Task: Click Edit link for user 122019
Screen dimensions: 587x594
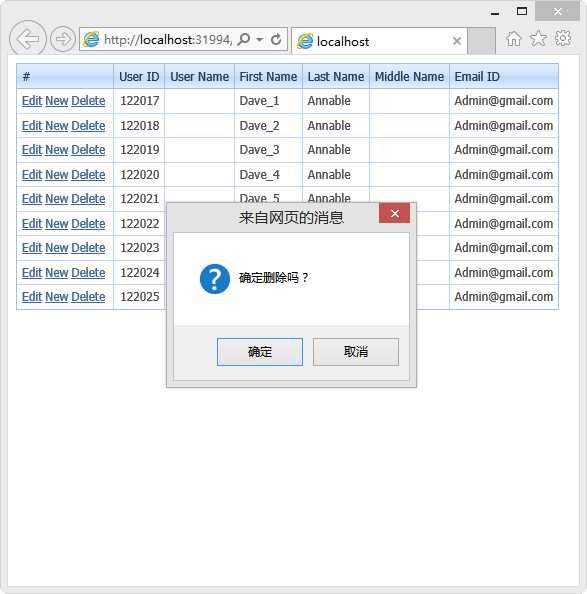Action: [32, 150]
